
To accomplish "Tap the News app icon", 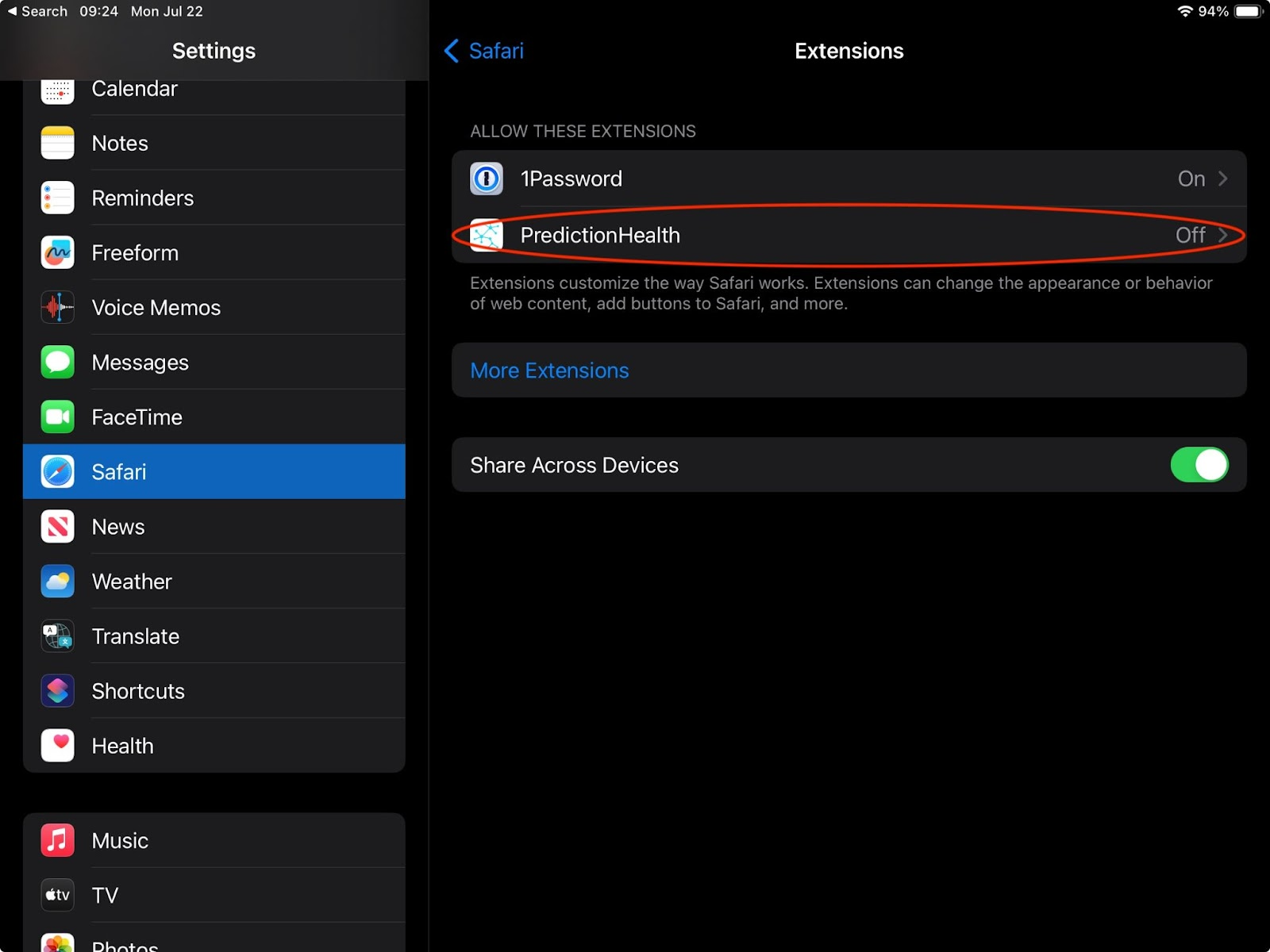I will point(57,526).
